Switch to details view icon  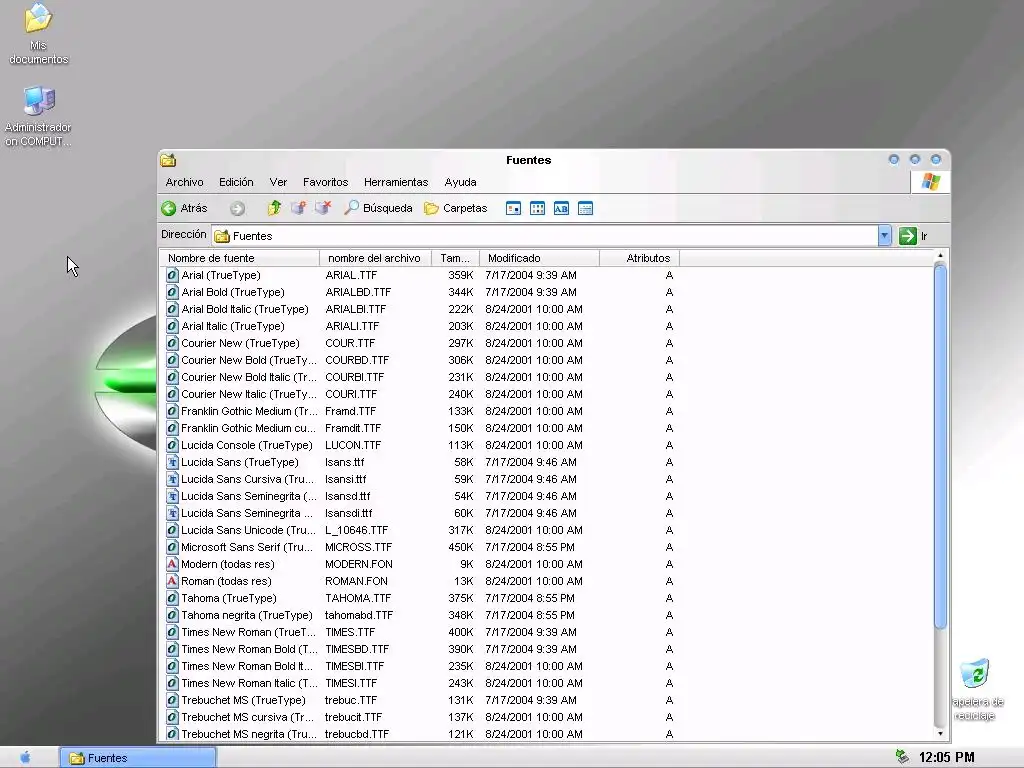pyautogui.click(x=585, y=209)
